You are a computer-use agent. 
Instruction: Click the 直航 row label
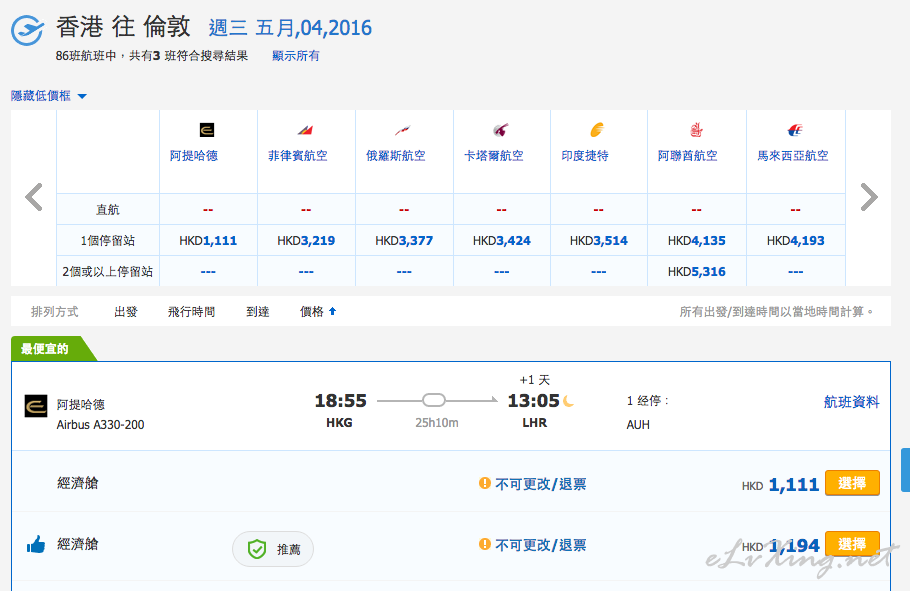point(108,210)
